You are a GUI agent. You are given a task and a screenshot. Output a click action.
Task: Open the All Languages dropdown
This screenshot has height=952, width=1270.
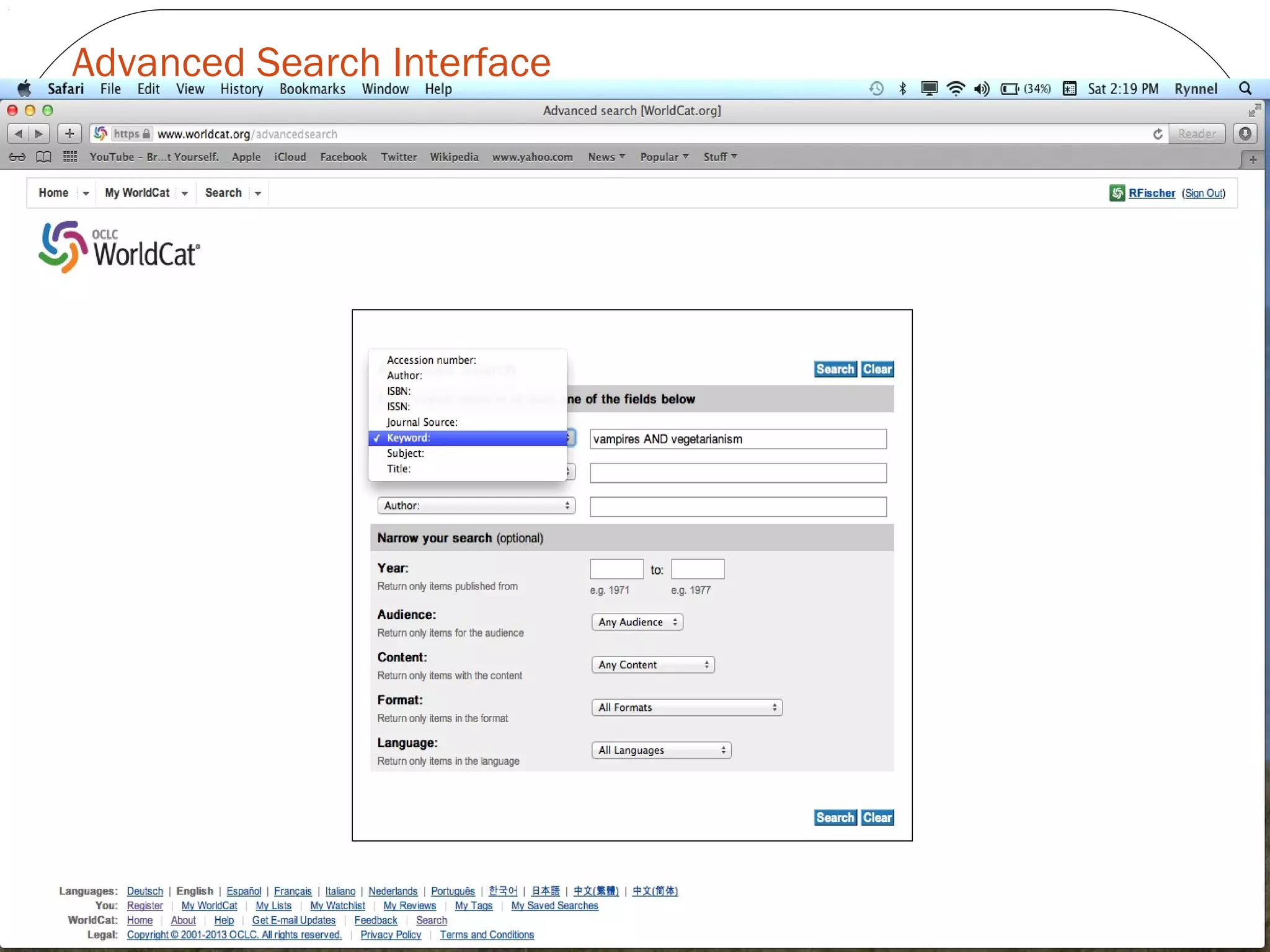[x=662, y=751]
